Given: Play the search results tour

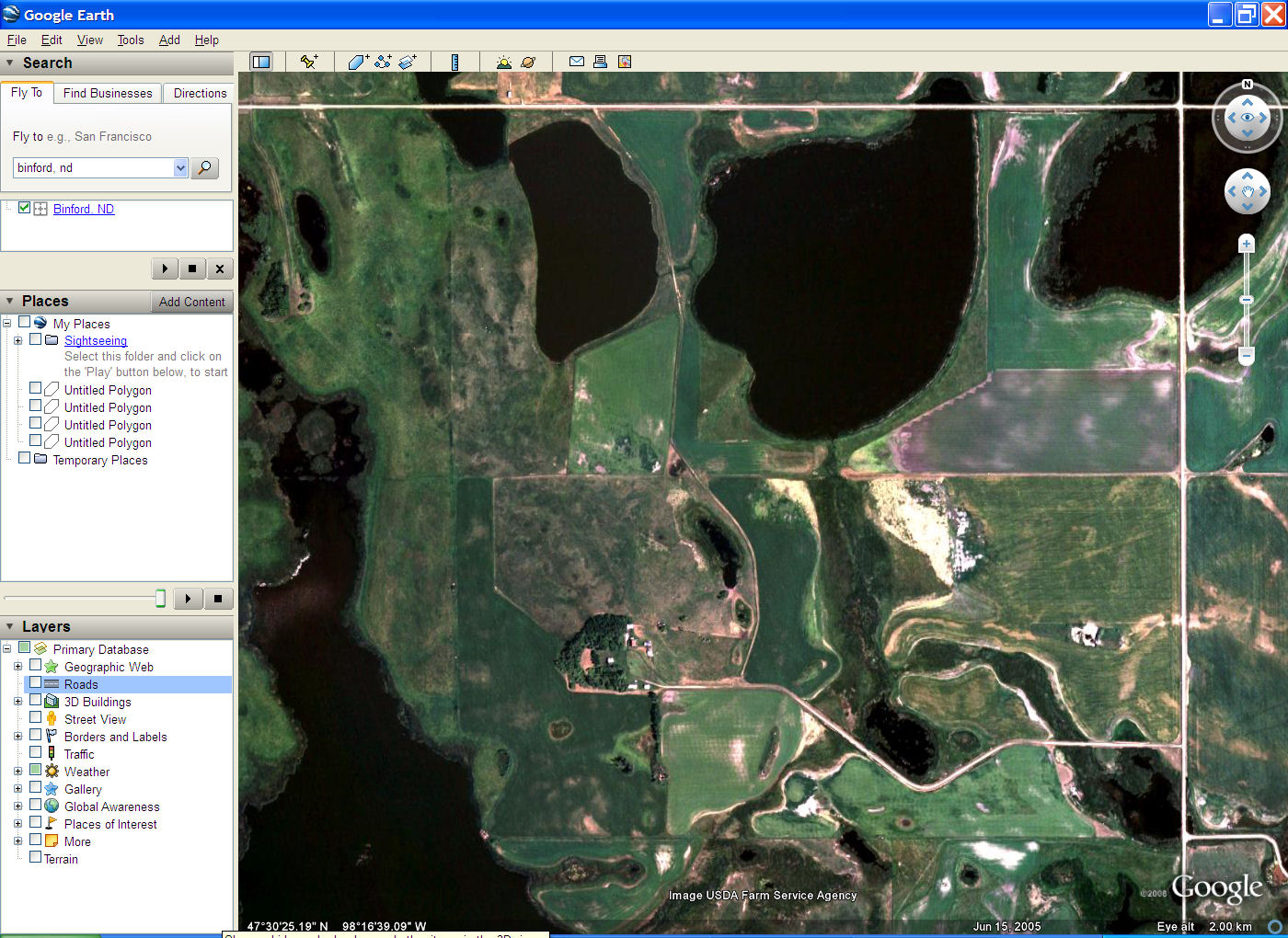Looking at the screenshot, I should tap(165, 269).
